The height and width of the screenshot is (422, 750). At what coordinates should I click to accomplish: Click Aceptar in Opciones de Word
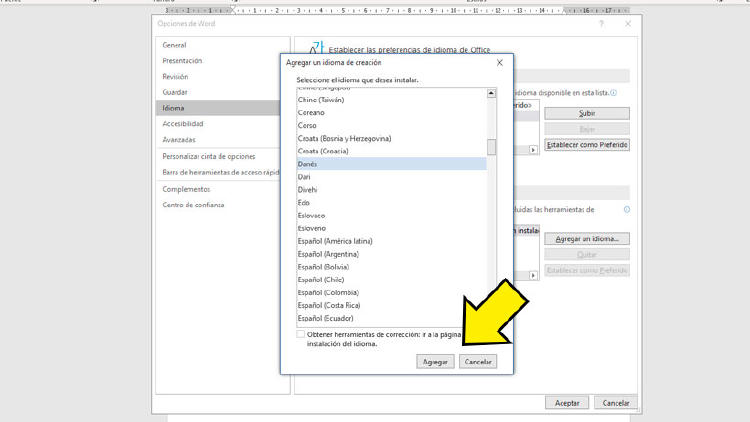click(x=566, y=402)
